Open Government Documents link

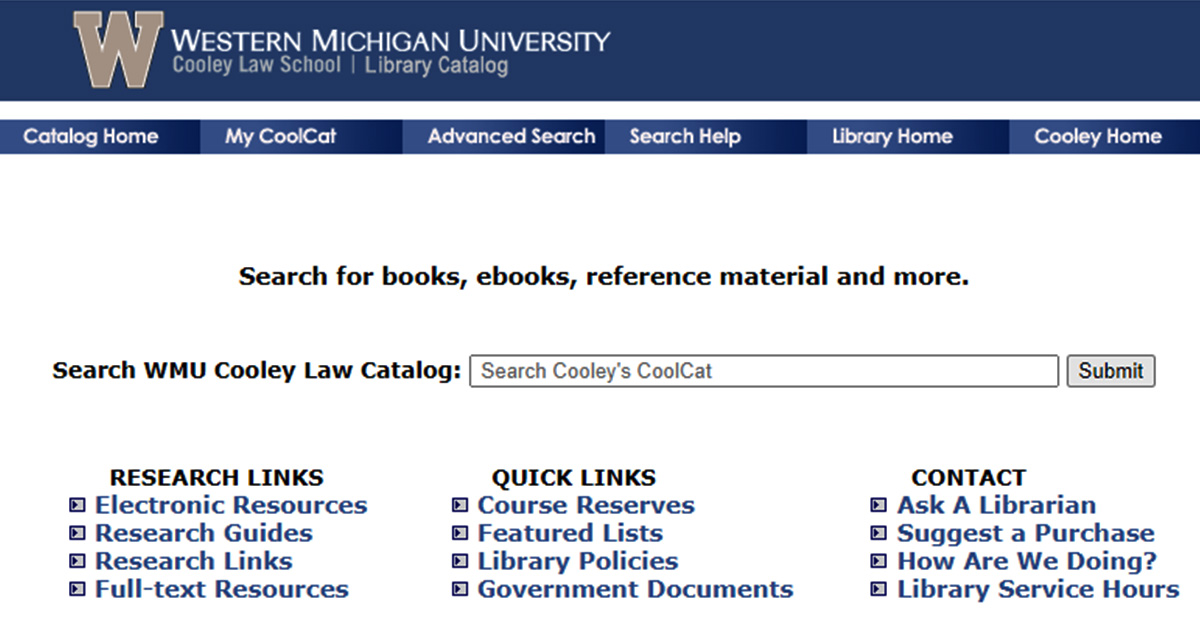point(636,590)
